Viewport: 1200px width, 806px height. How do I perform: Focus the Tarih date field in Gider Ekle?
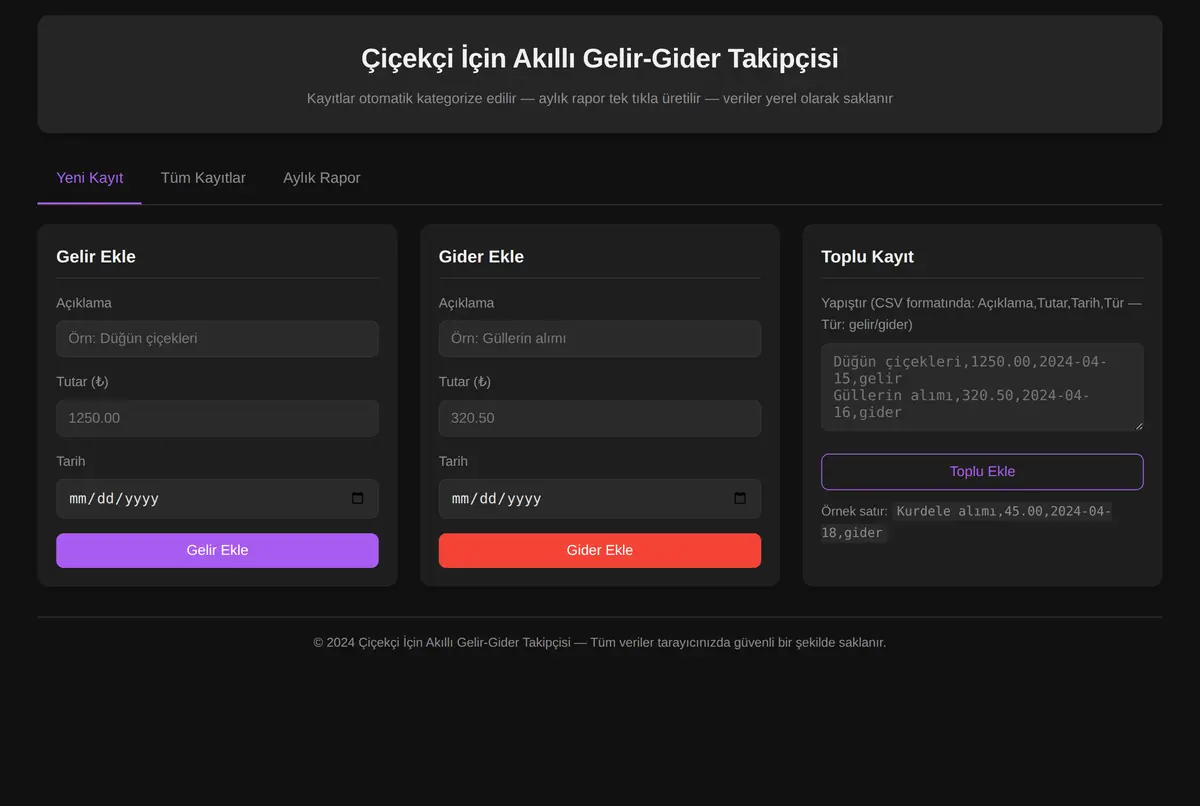[x=600, y=498]
